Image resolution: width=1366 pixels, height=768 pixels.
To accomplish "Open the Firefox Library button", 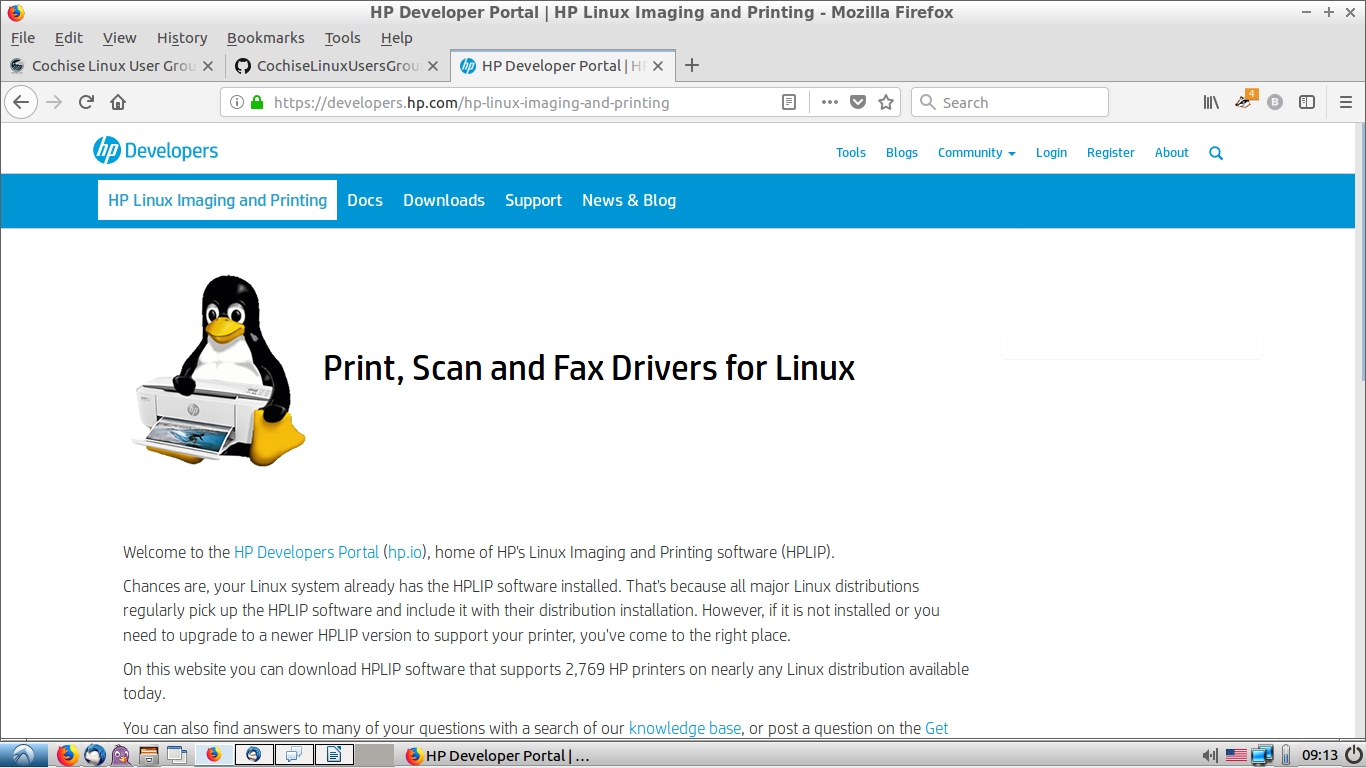I will (1211, 102).
